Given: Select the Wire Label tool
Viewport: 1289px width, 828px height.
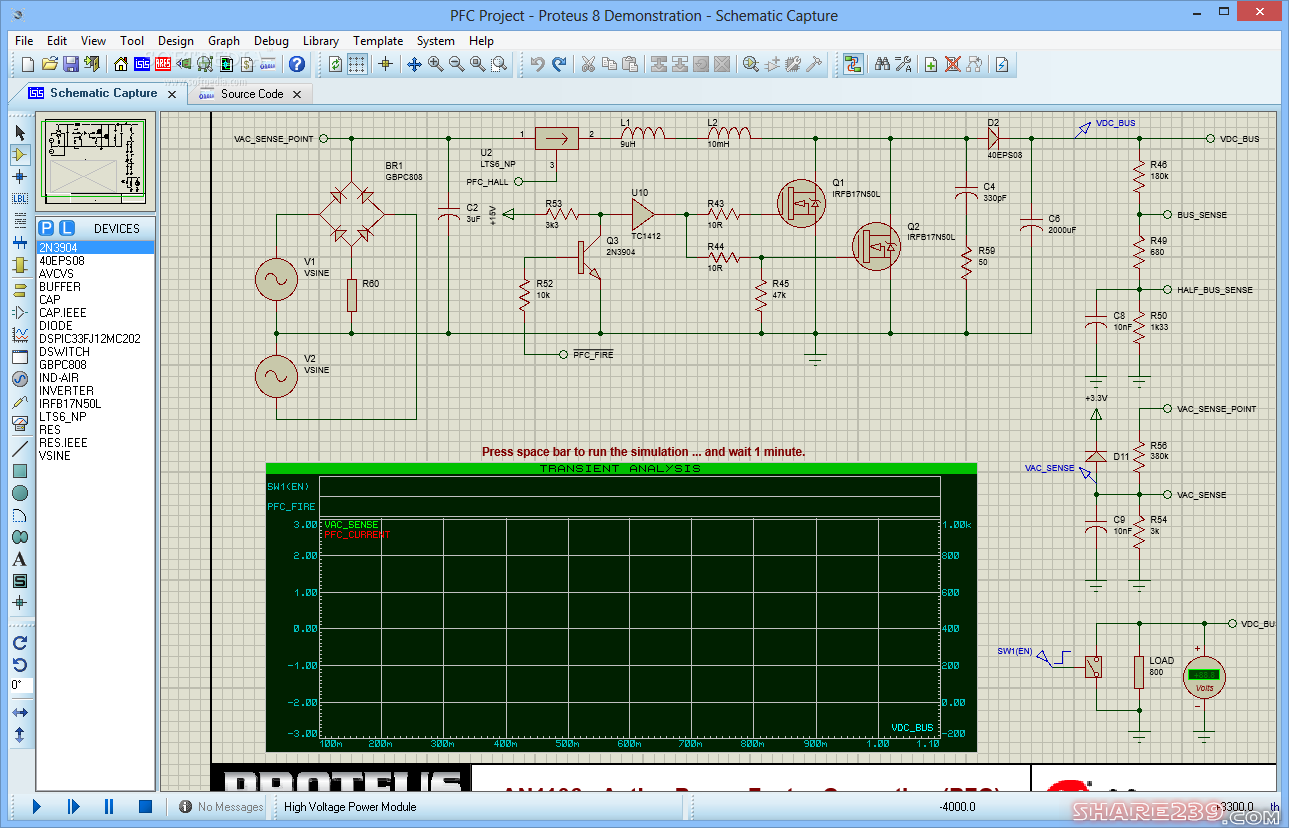Looking at the screenshot, I should click(20, 198).
